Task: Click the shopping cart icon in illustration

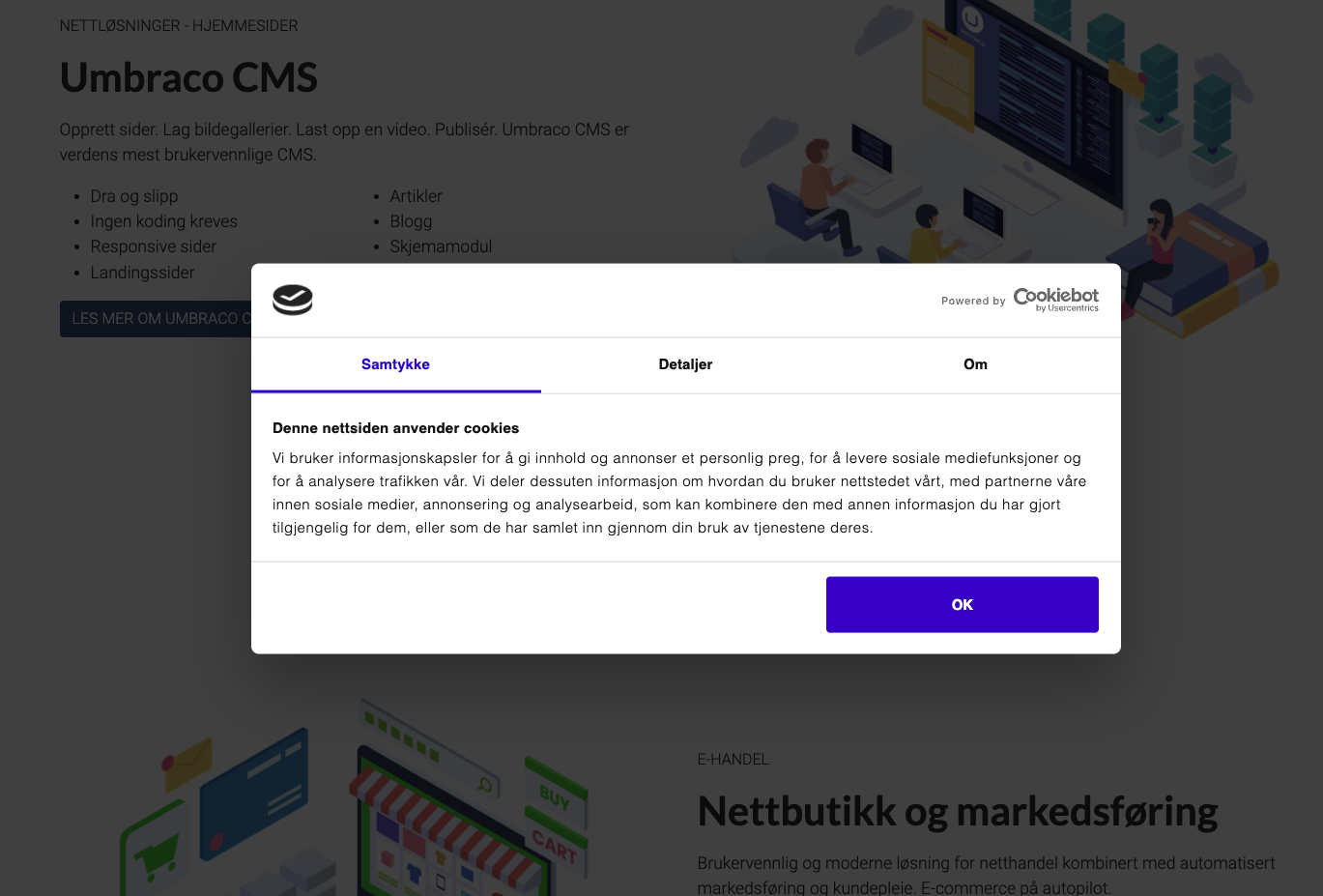Action: [x=155, y=855]
